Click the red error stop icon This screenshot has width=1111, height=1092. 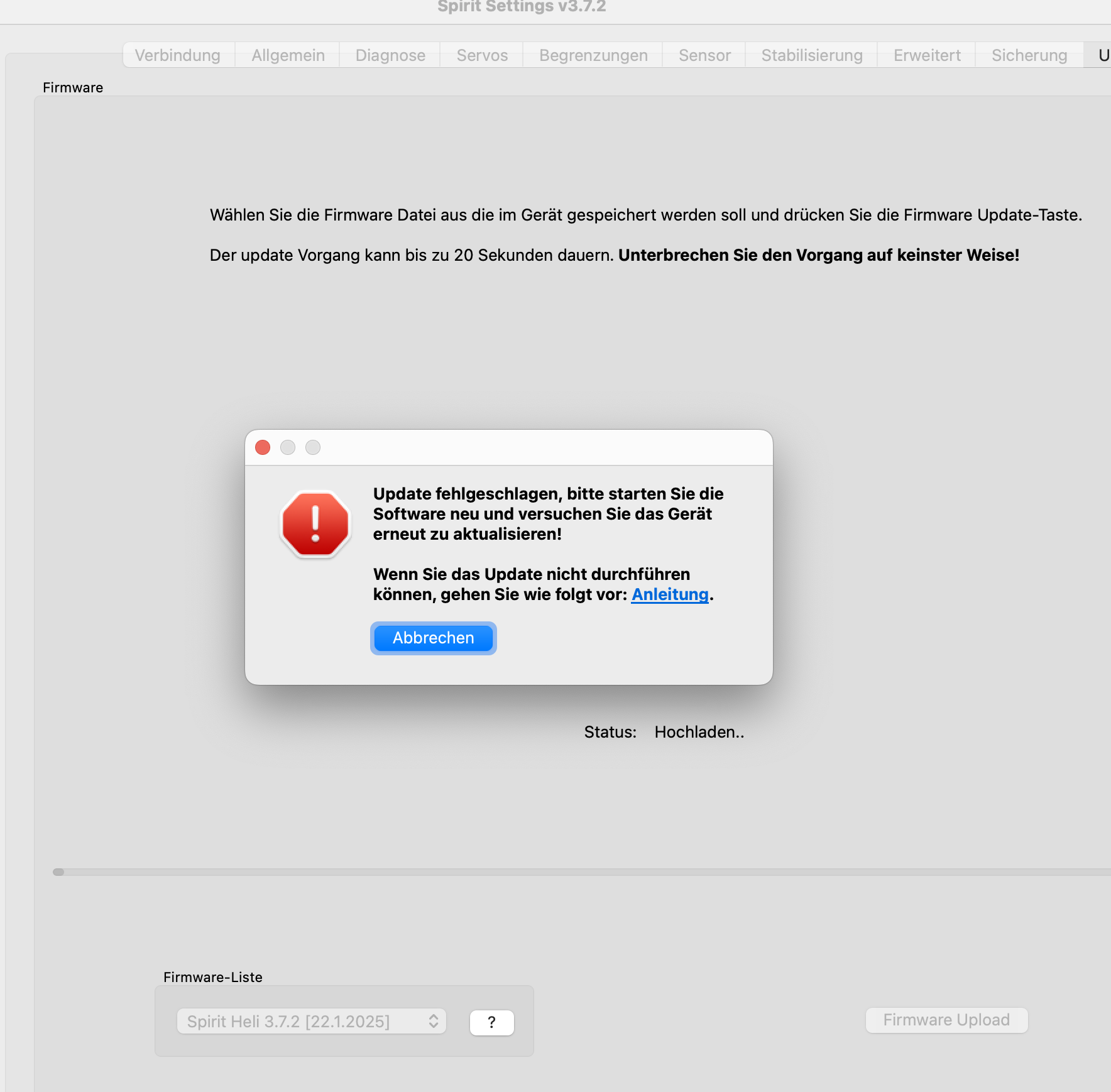click(x=315, y=524)
